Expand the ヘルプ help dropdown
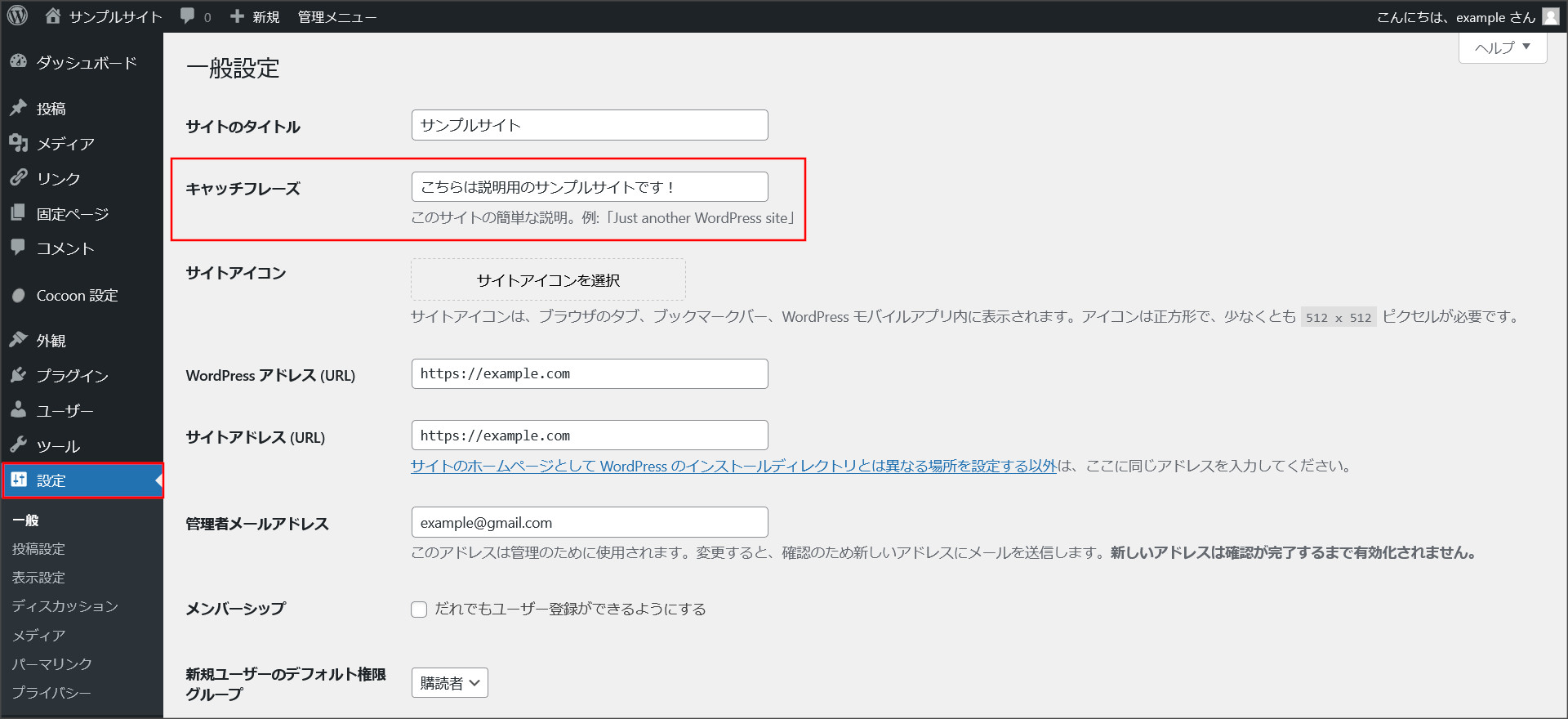Viewport: 1568px width, 719px height. [x=1502, y=48]
